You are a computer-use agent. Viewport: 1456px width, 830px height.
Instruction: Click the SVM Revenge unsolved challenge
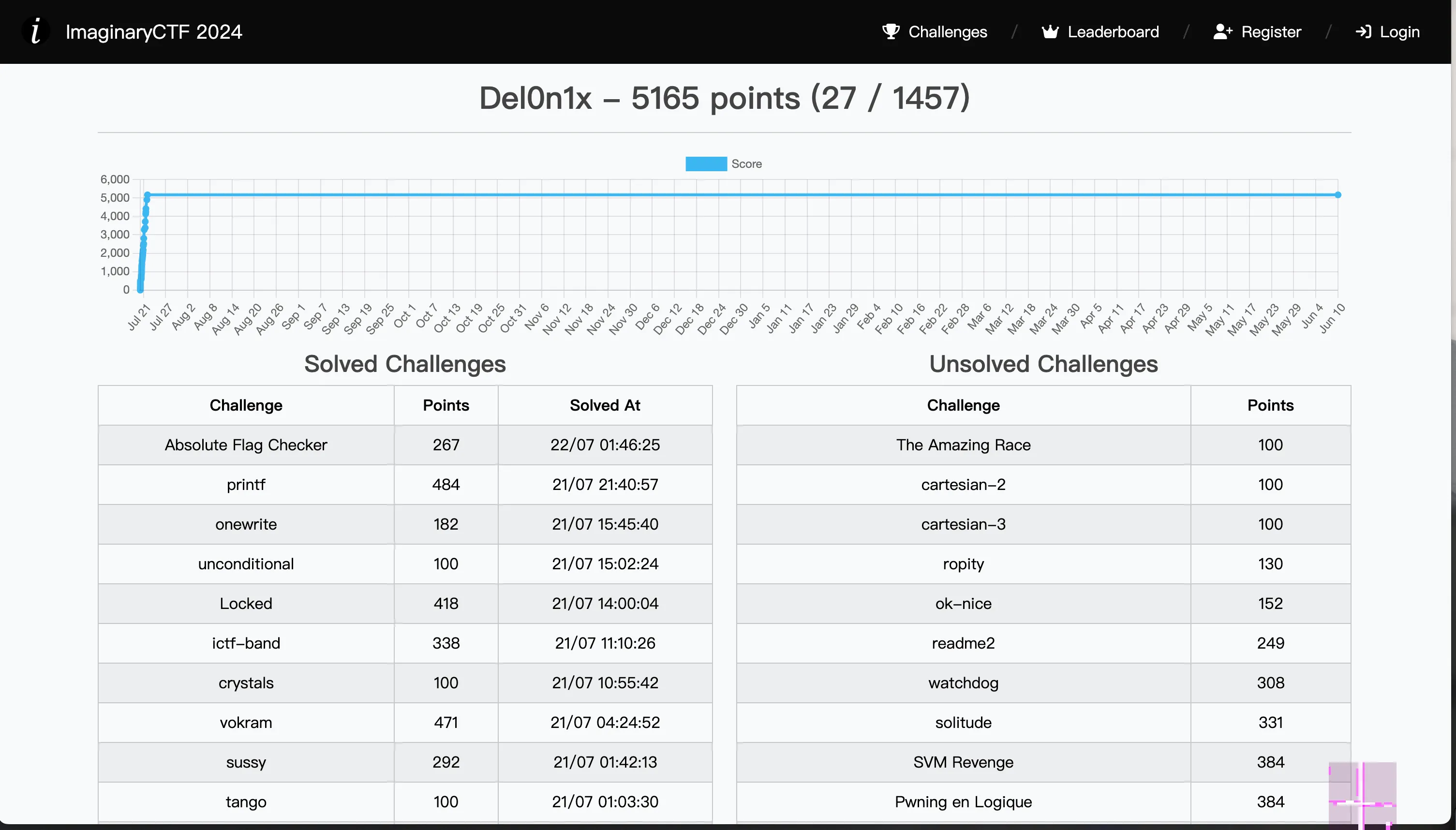point(963,762)
